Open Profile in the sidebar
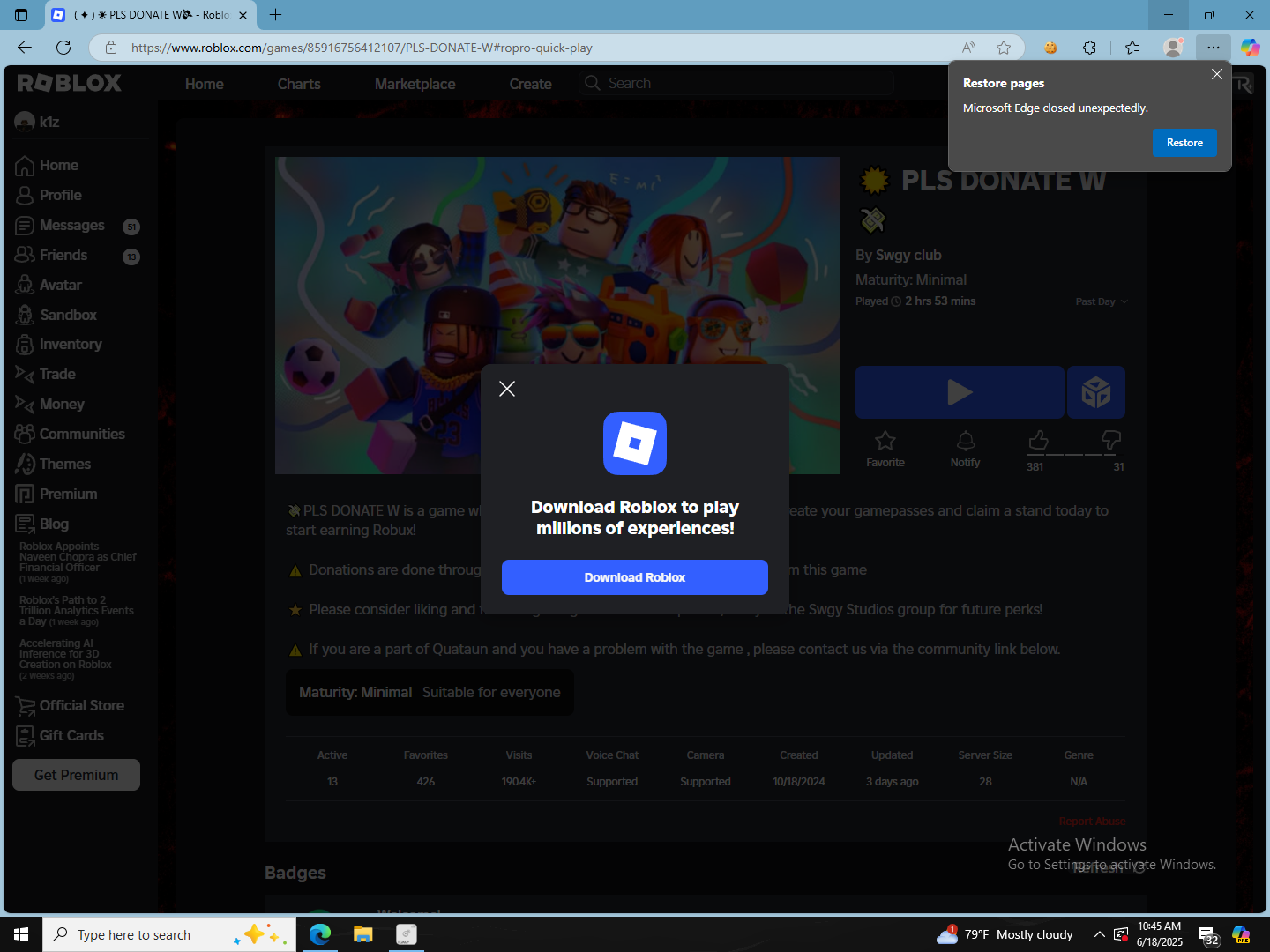The image size is (1270, 952). tap(49, 196)
